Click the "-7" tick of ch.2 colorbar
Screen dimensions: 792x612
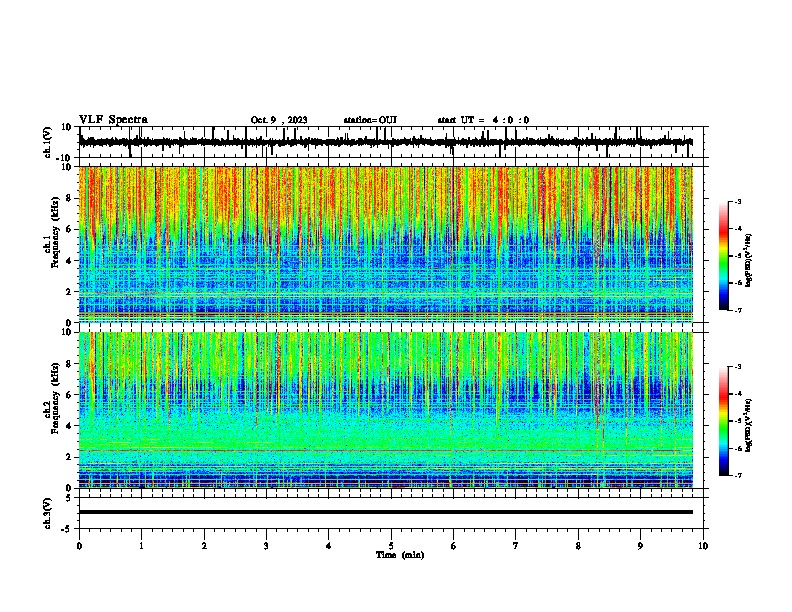tap(738, 475)
